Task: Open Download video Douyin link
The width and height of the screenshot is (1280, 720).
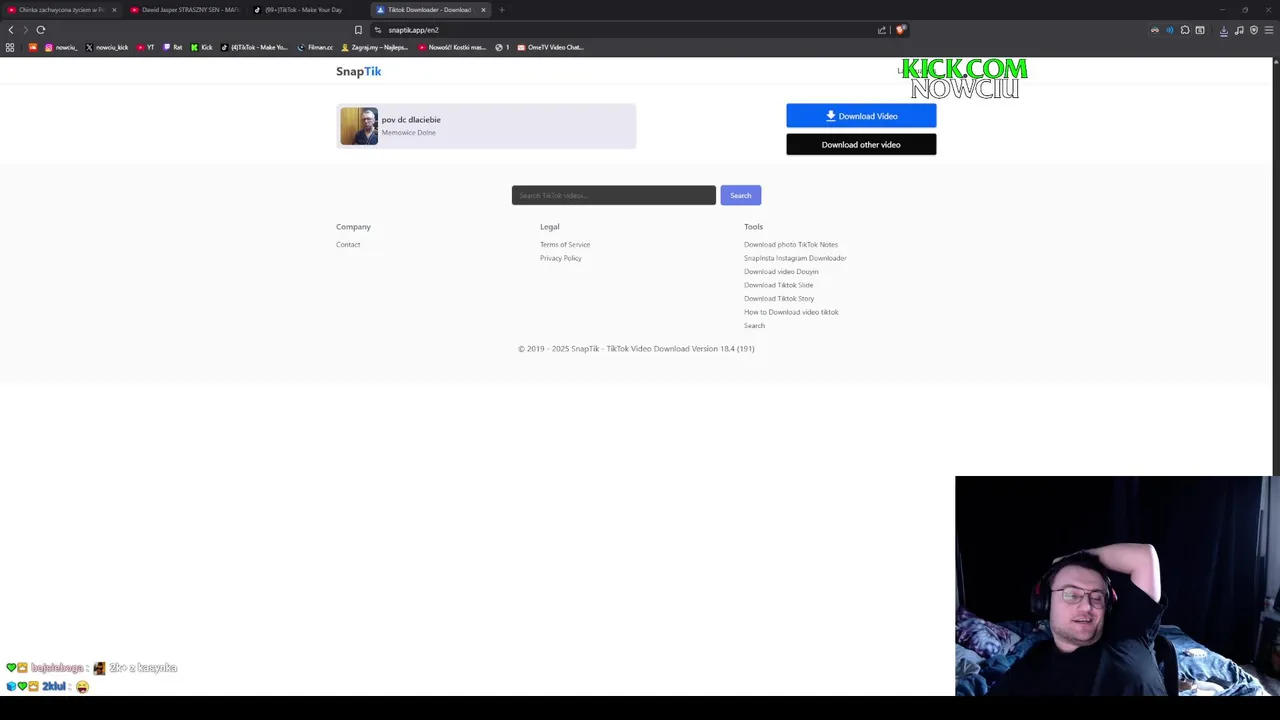Action: click(x=781, y=271)
